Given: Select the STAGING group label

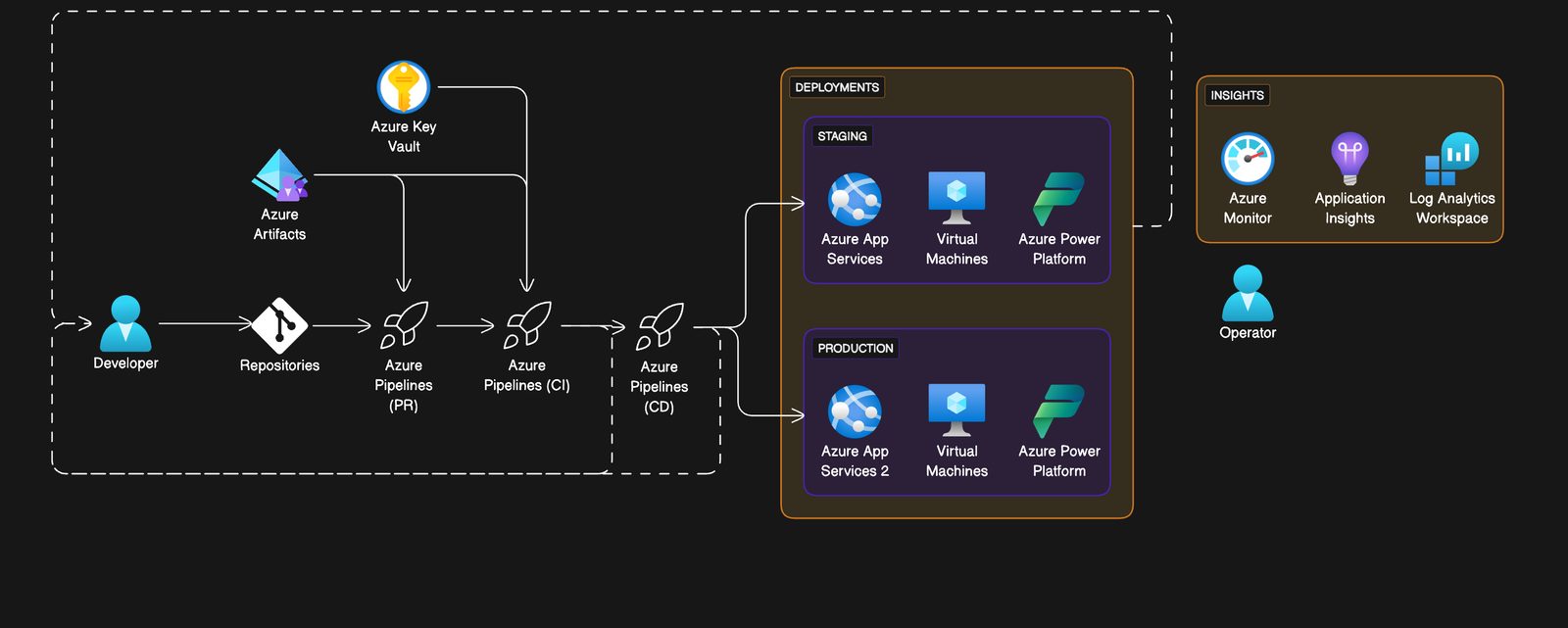Looking at the screenshot, I should [x=843, y=136].
